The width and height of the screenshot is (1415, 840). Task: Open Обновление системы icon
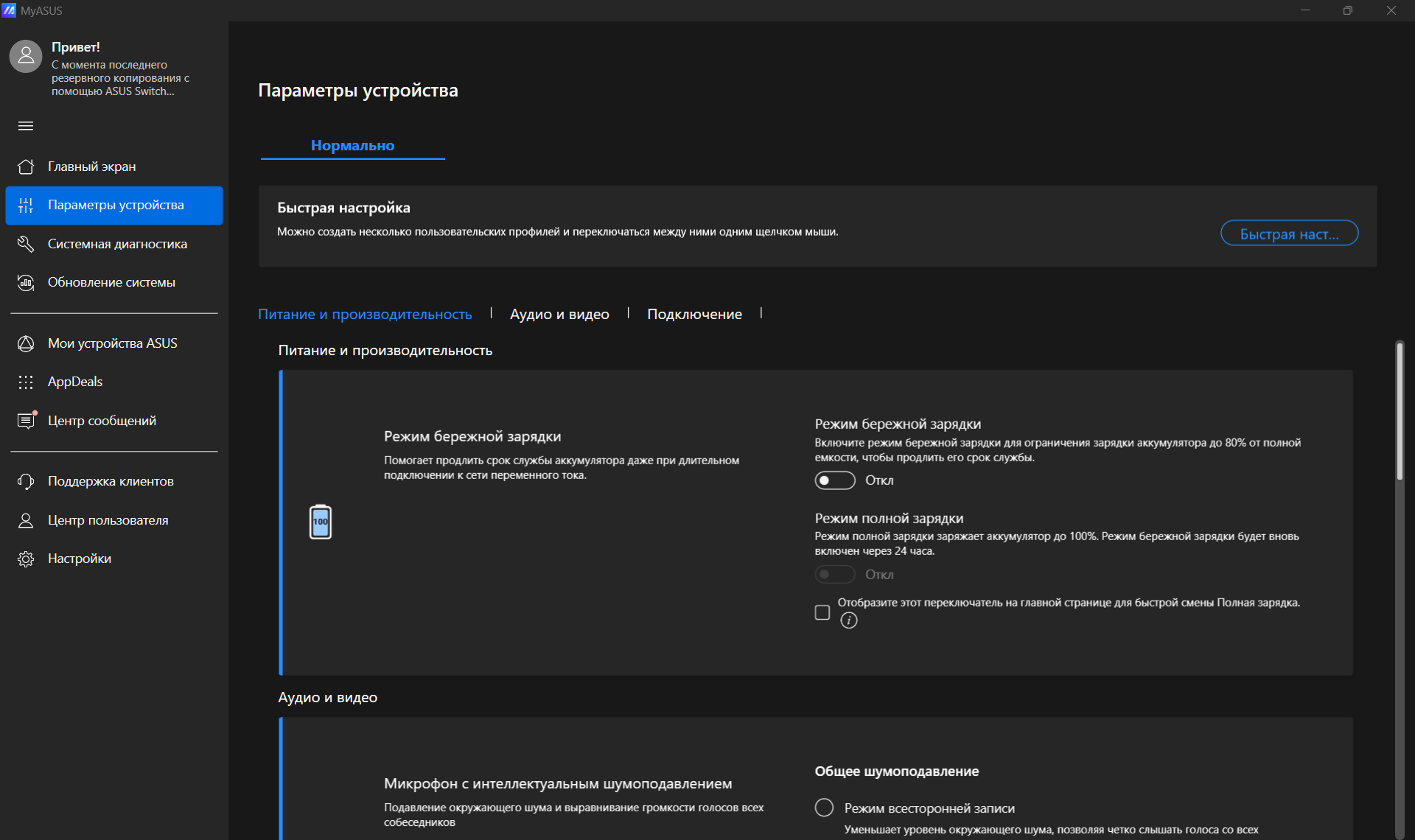click(x=26, y=283)
